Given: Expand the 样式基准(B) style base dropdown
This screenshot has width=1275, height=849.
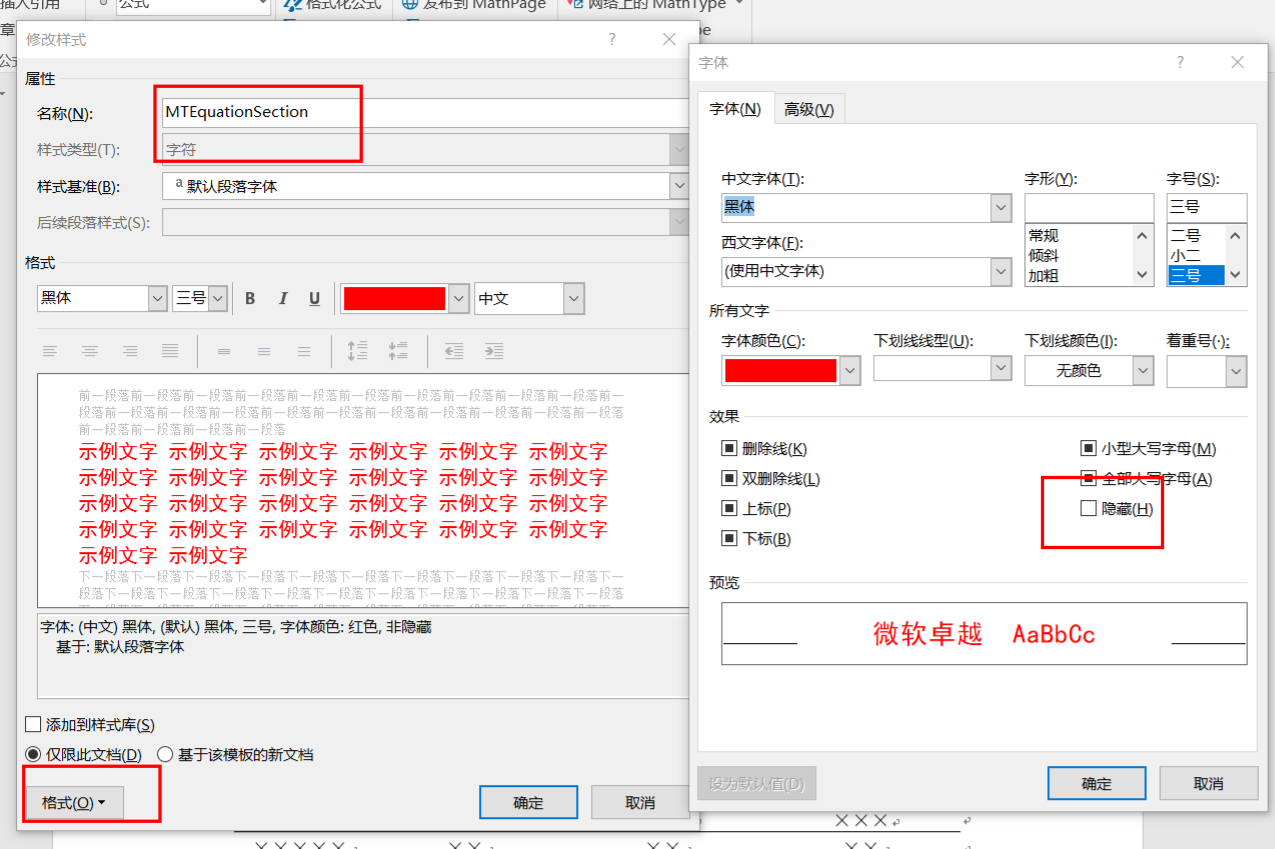Looking at the screenshot, I should [x=679, y=186].
